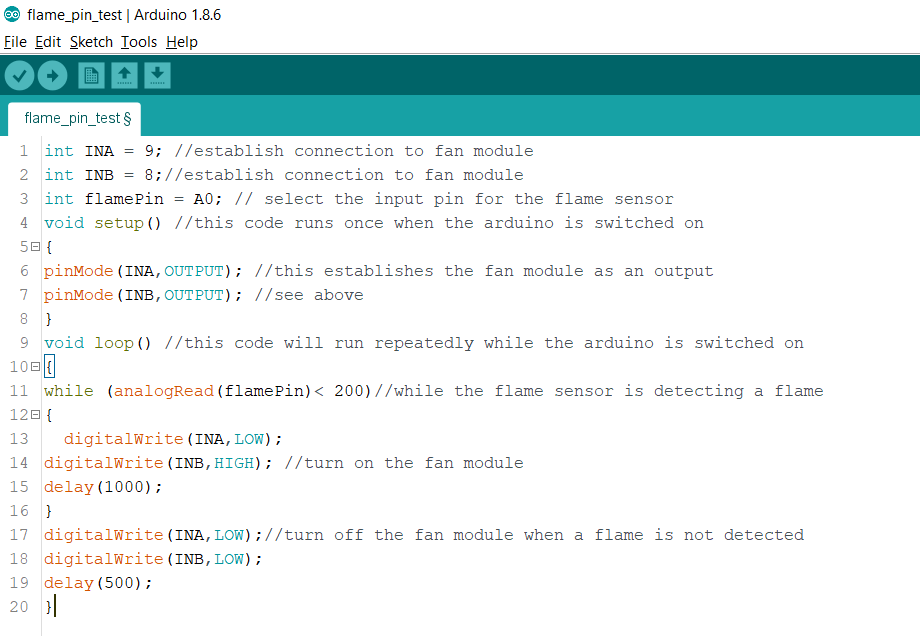Collapse the while block fold at line 12
Viewport: 920px width, 636px height.
pos(35,415)
